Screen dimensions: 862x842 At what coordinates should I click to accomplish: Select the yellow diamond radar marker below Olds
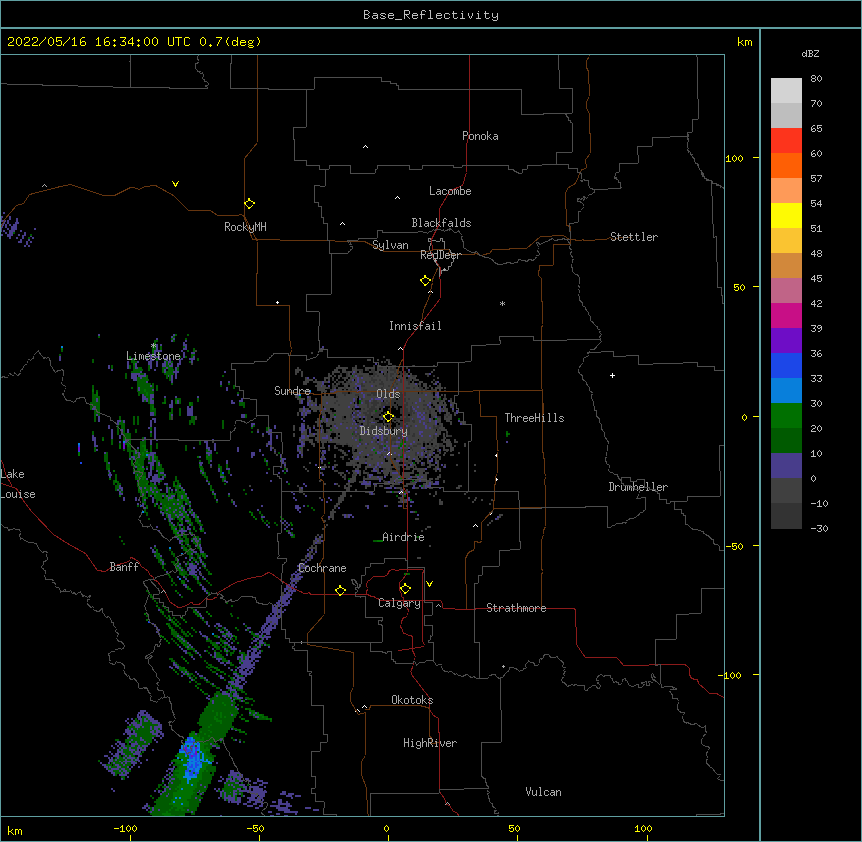[x=389, y=416]
